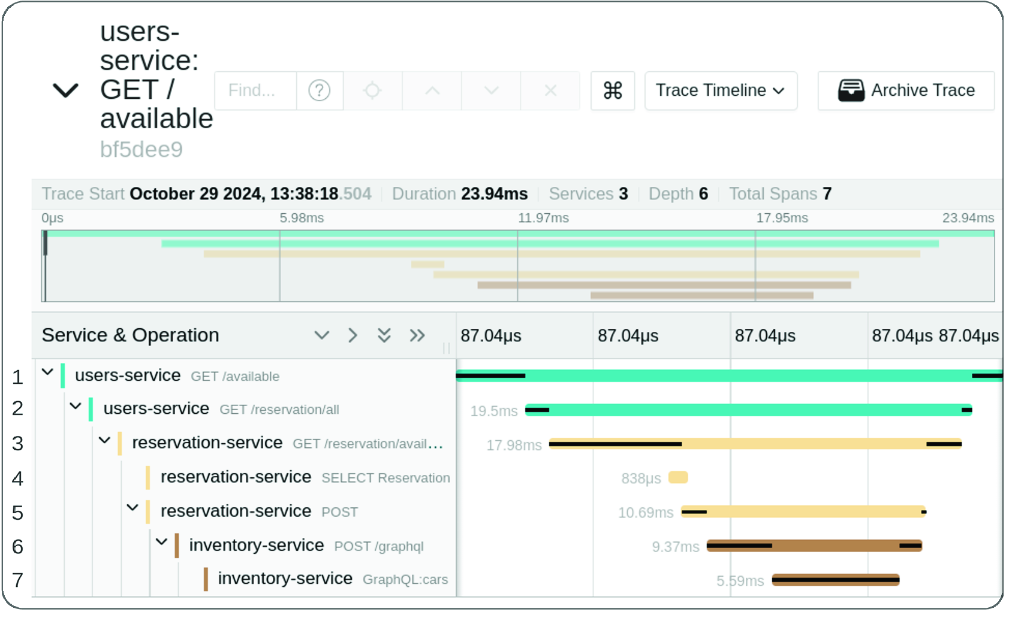Click the 10.69ms reservation-service POST bar
Image resolution: width=1012 pixels, height=624 pixels.
coord(804,512)
